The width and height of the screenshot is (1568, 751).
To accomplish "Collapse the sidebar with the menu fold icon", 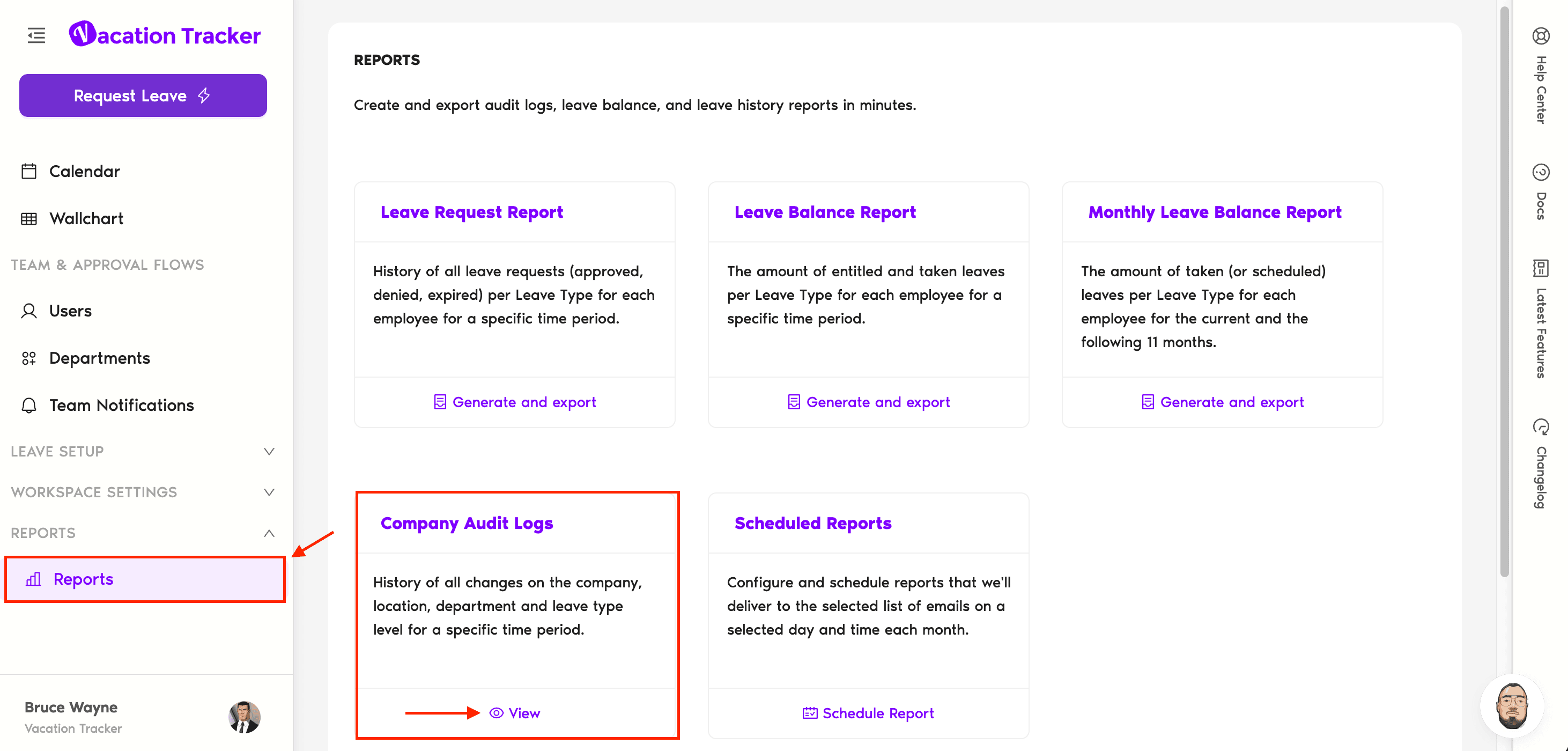I will tap(36, 35).
